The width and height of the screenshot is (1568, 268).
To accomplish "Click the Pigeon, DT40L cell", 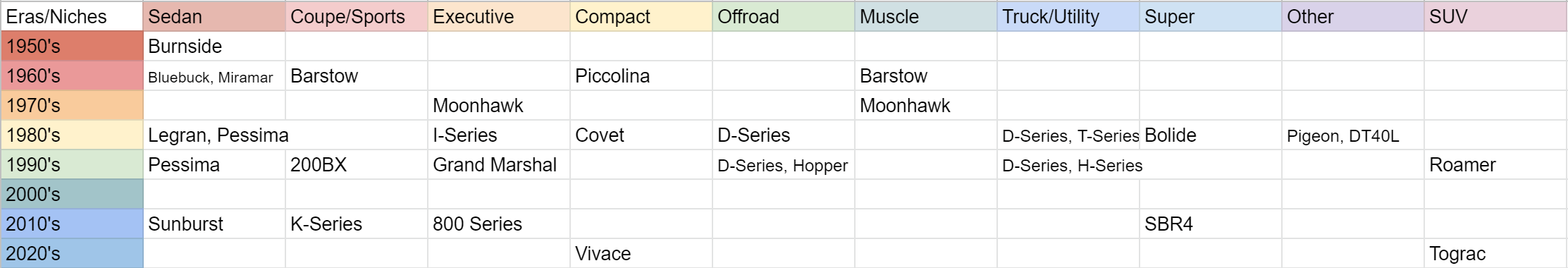I will point(1353,135).
